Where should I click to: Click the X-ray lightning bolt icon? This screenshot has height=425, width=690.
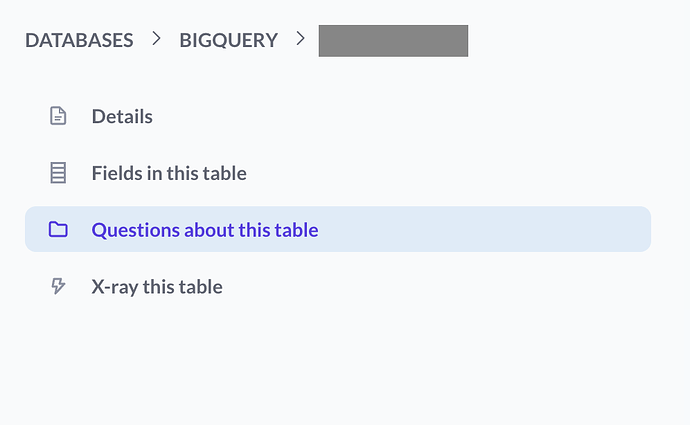58,286
